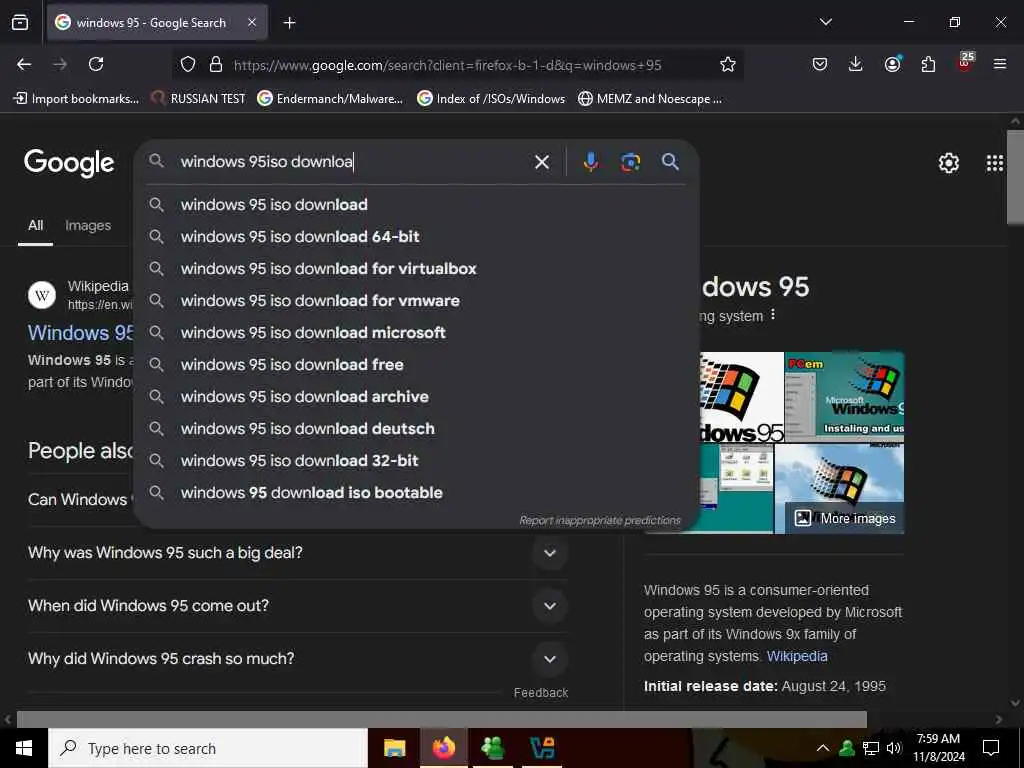
Task: Click the horizontal scrollbar at page bottom
Action: tap(441, 720)
